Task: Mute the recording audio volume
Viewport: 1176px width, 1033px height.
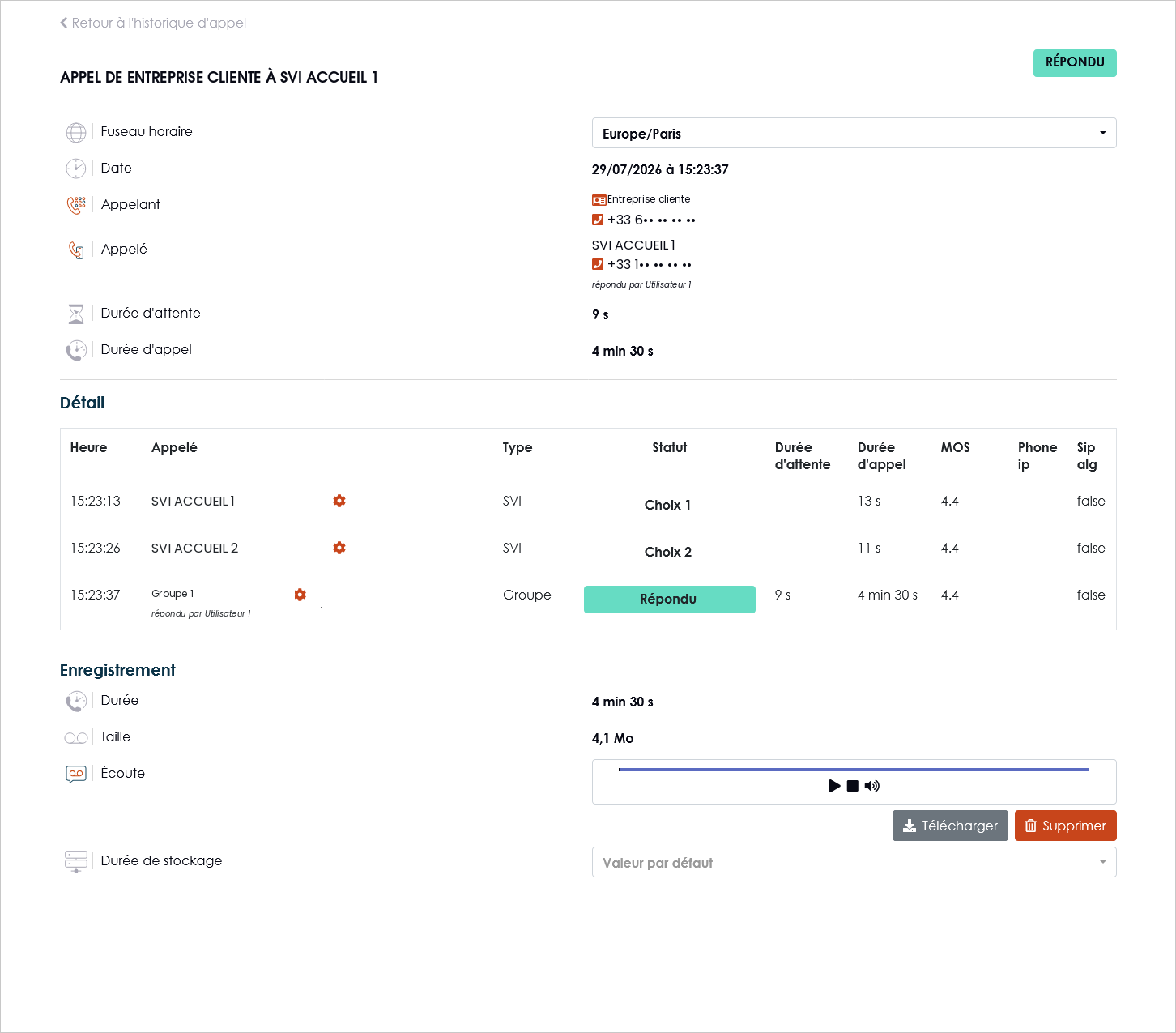Action: (x=872, y=786)
